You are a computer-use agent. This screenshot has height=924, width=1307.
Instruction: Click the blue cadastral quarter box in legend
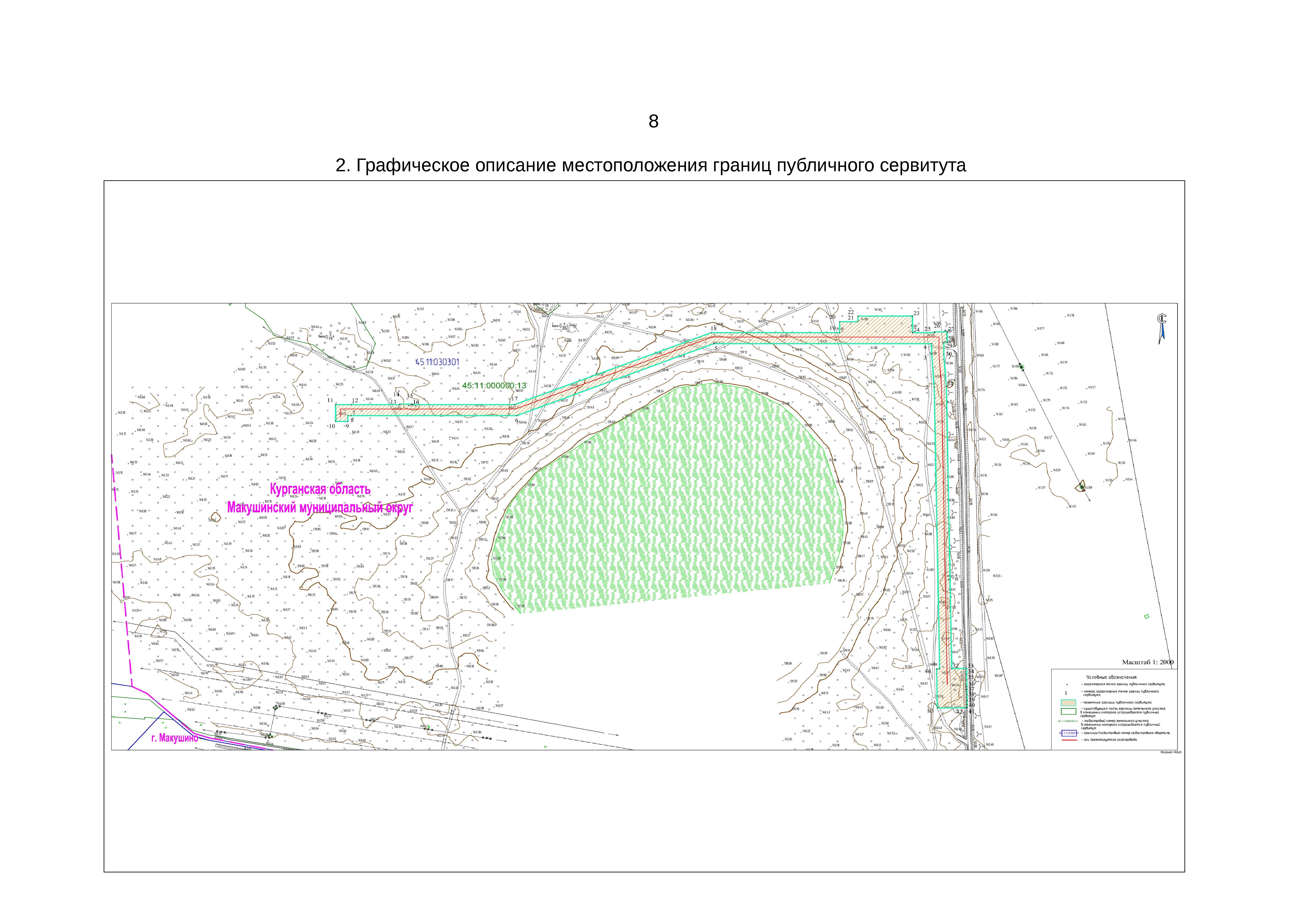coord(1069,733)
